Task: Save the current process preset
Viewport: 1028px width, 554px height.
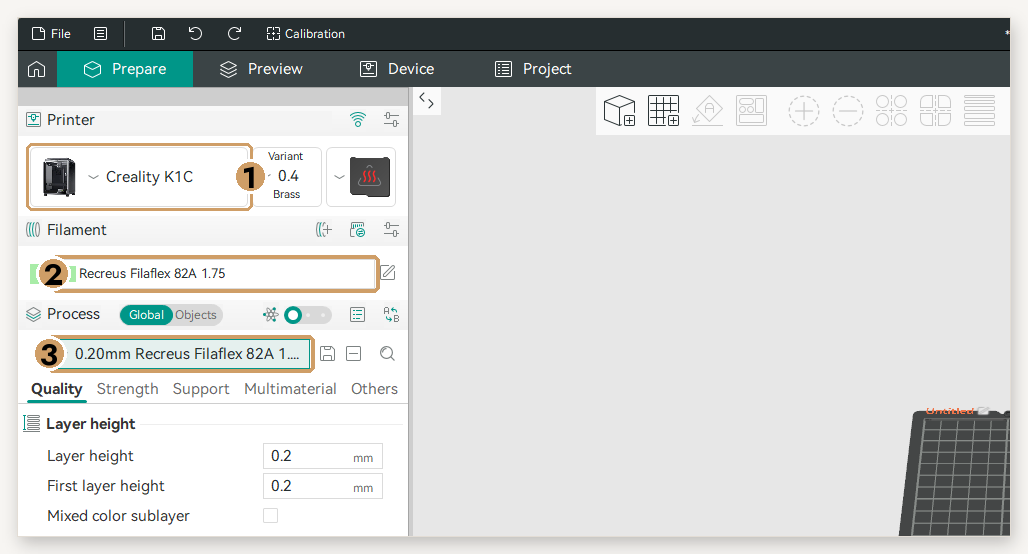Action: point(328,354)
